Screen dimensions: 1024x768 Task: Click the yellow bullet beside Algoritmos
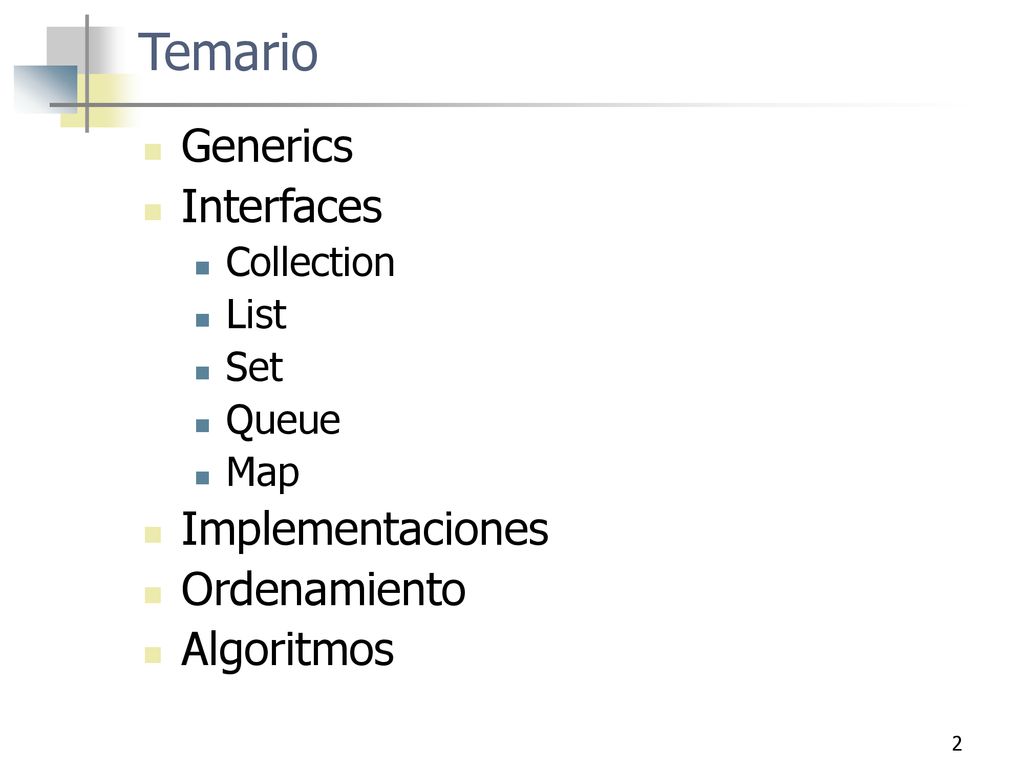coord(153,655)
